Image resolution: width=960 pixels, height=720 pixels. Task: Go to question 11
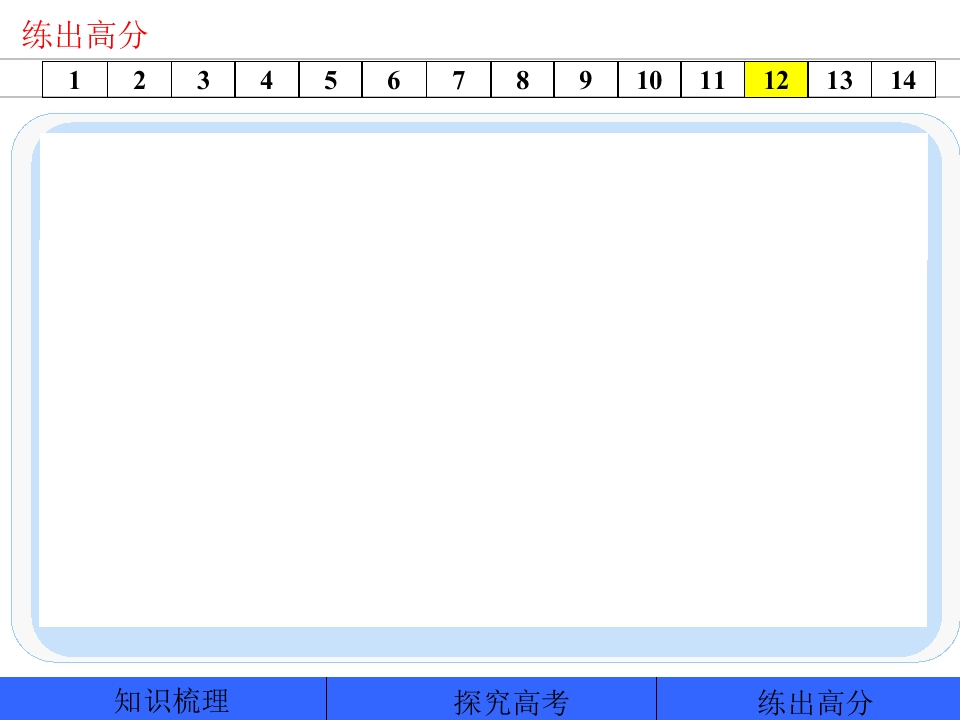[713, 80]
